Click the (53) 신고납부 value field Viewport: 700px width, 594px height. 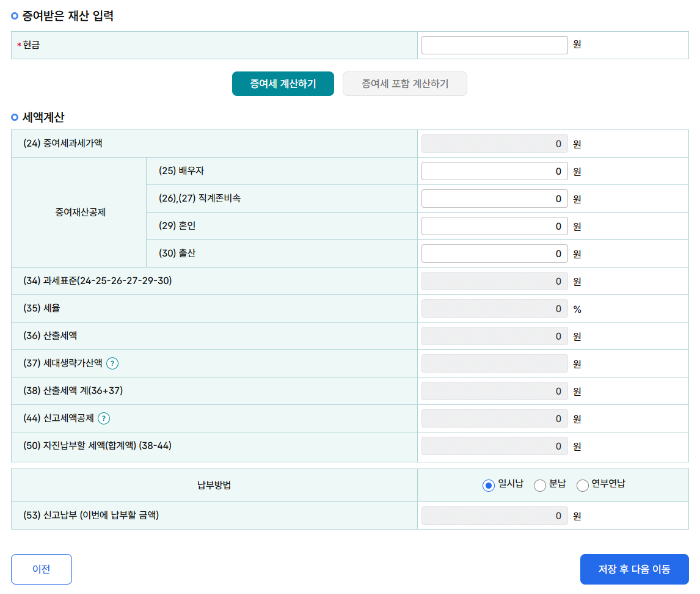click(494, 515)
